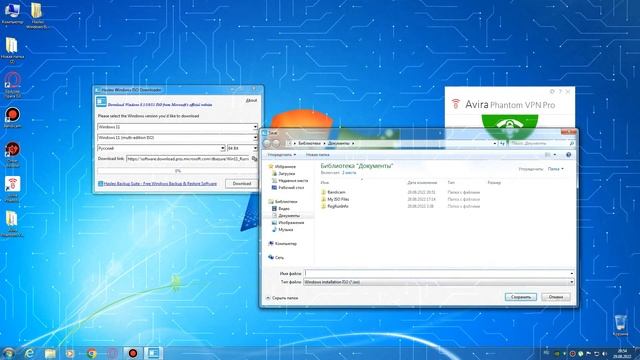Click Новая папка in the Save dialog toolbar

[318, 155]
